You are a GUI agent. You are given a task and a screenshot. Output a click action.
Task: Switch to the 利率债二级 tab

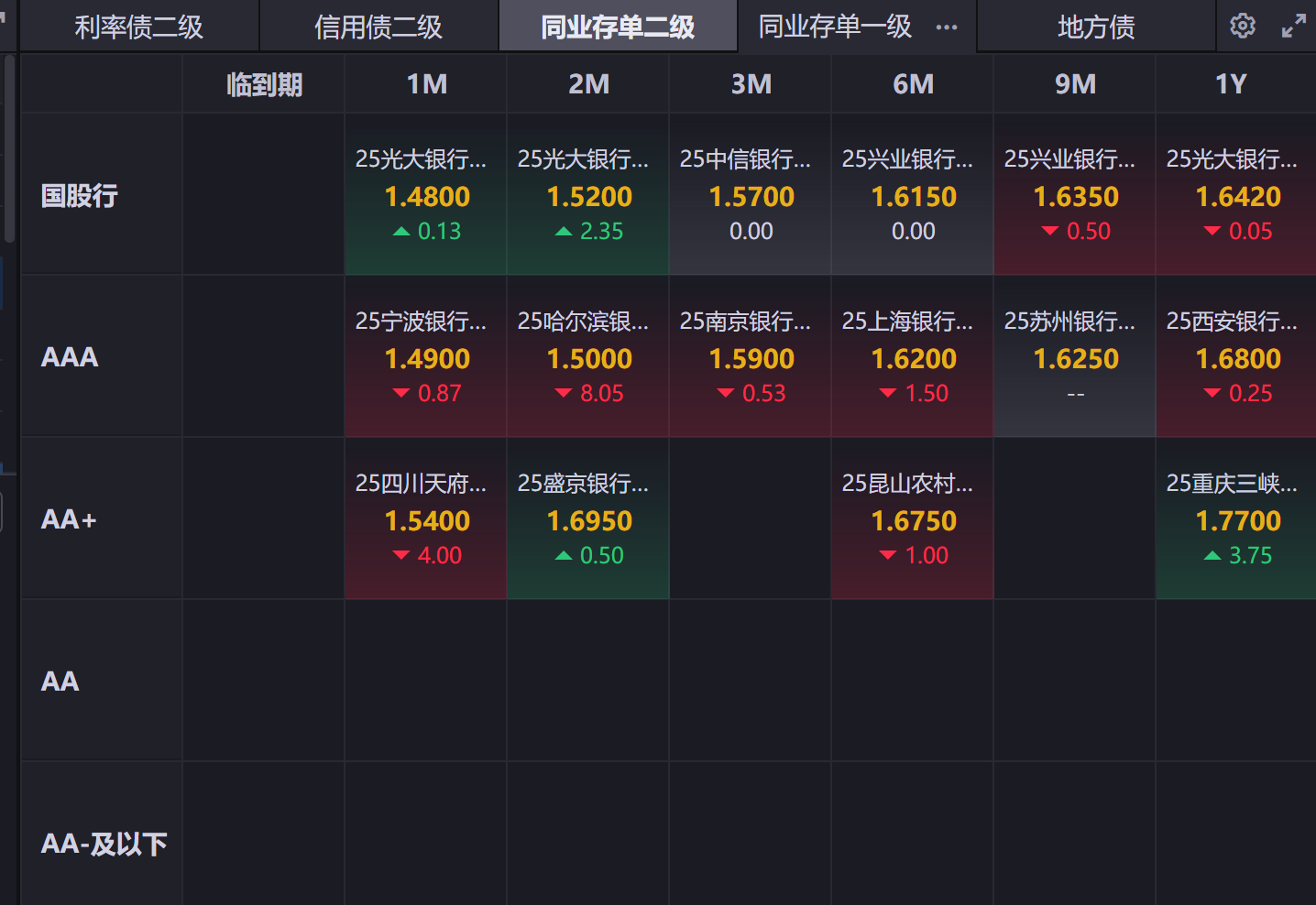pyautogui.click(x=139, y=27)
